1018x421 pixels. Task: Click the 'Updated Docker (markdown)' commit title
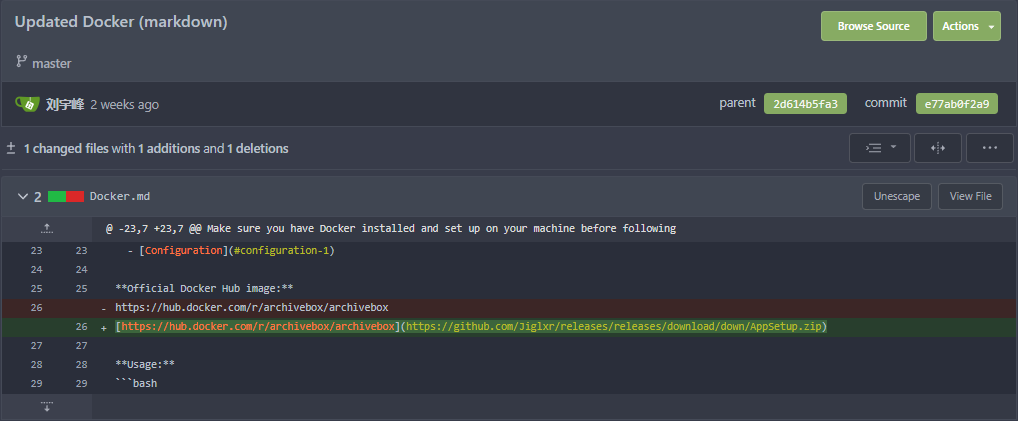(121, 21)
